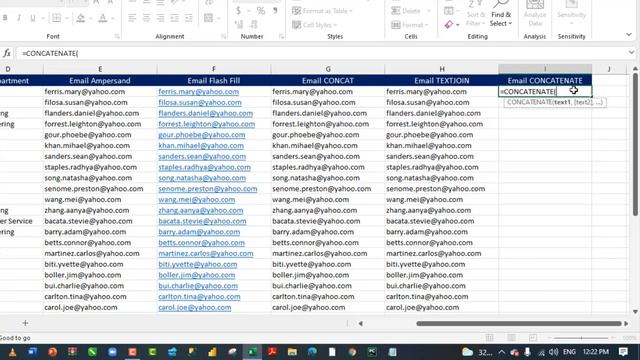The height and width of the screenshot is (360, 640).
Task: Toggle Italic formatting
Action: [x=19, y=18]
